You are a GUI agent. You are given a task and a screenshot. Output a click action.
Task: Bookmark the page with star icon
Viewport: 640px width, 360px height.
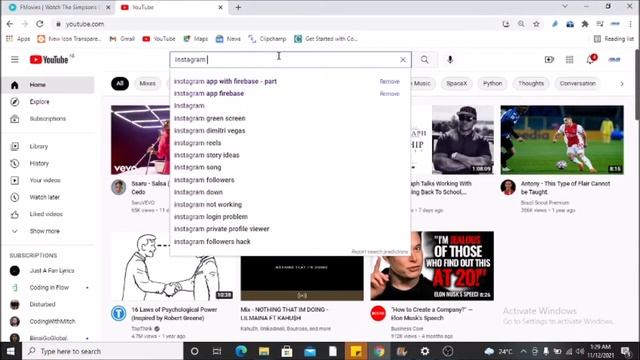pos(536,24)
